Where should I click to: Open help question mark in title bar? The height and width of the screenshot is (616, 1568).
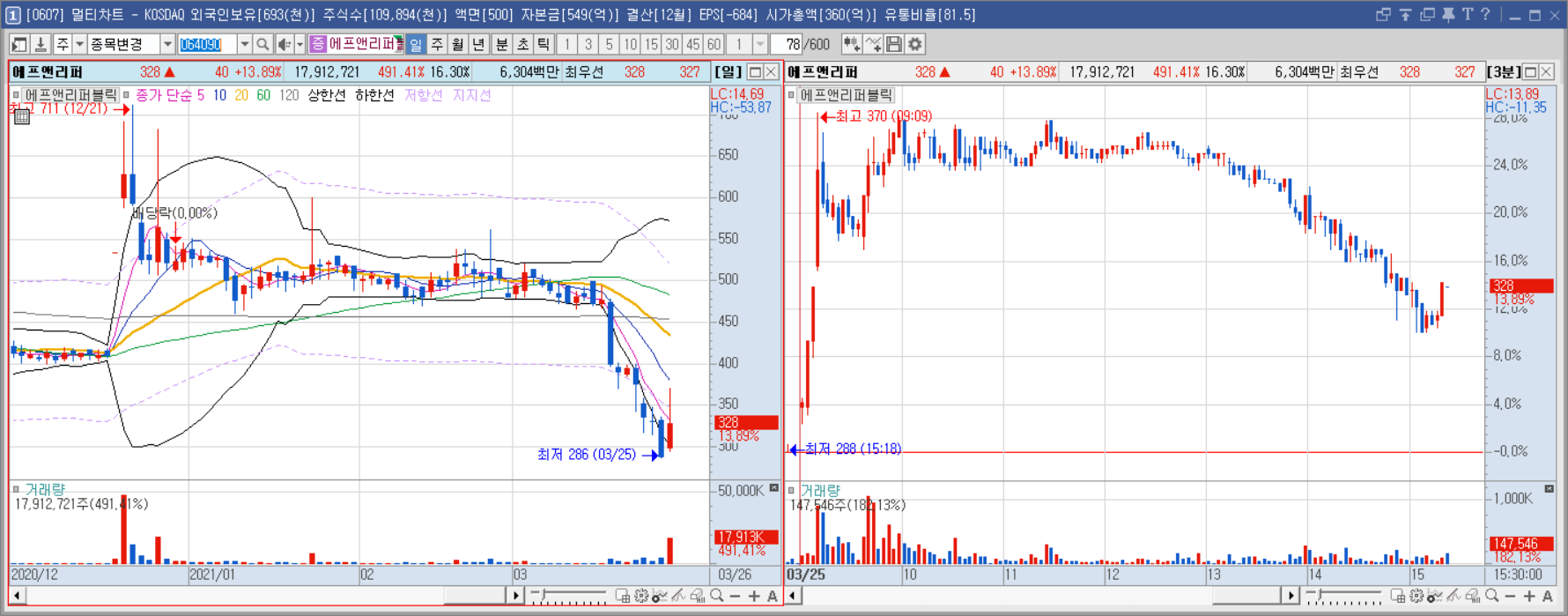click(1485, 14)
